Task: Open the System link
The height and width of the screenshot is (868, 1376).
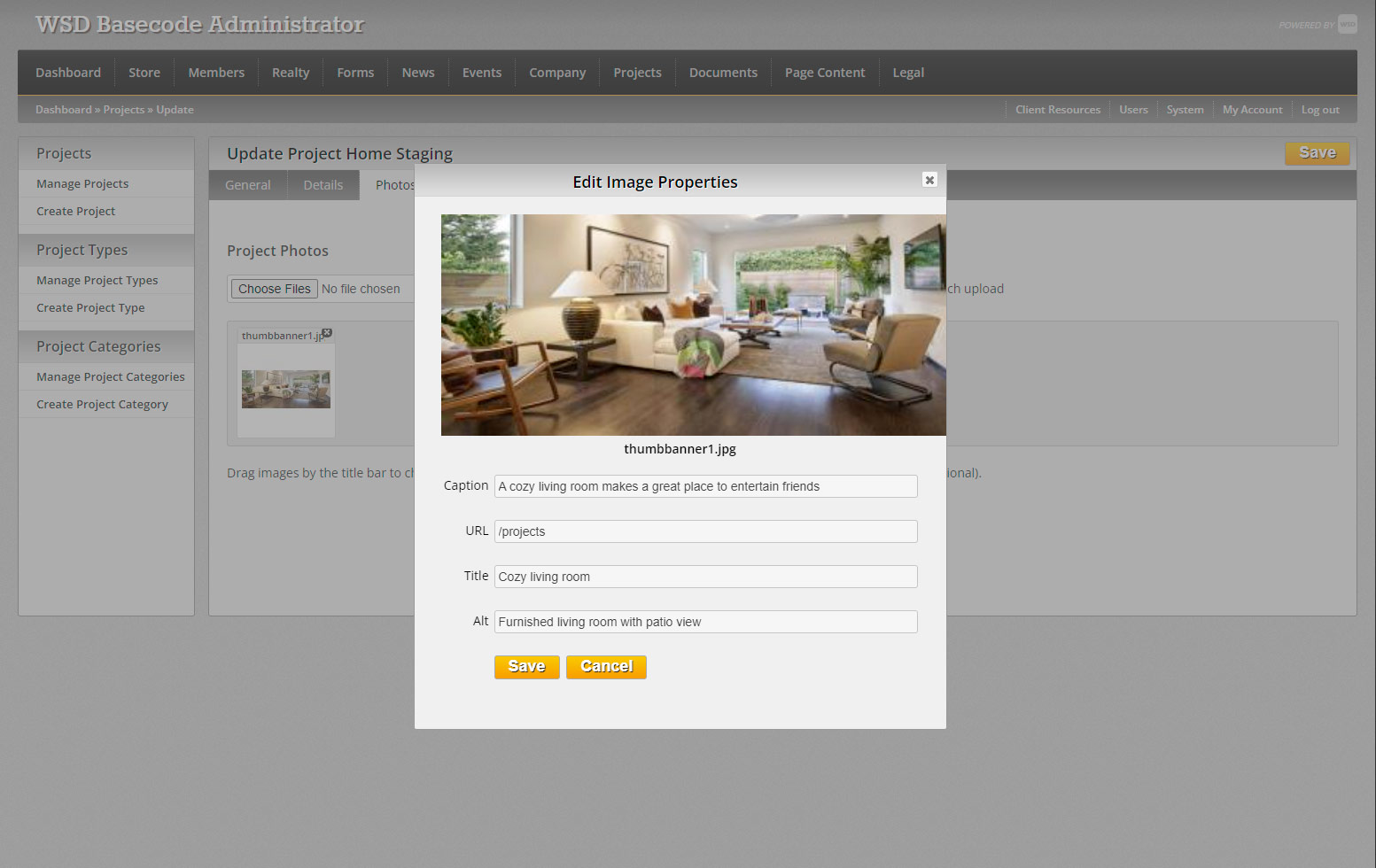Action: (x=1185, y=110)
